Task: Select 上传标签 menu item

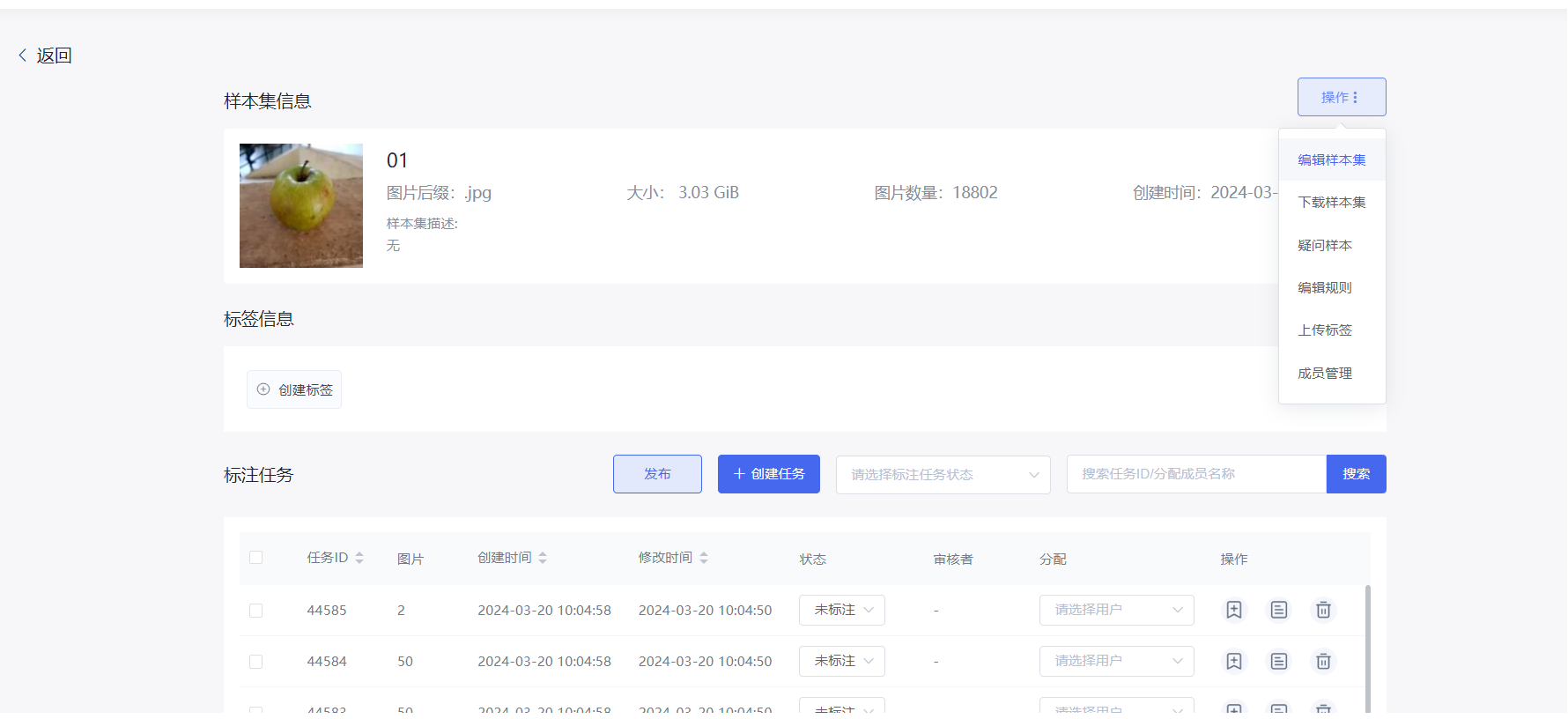Action: [x=1332, y=330]
